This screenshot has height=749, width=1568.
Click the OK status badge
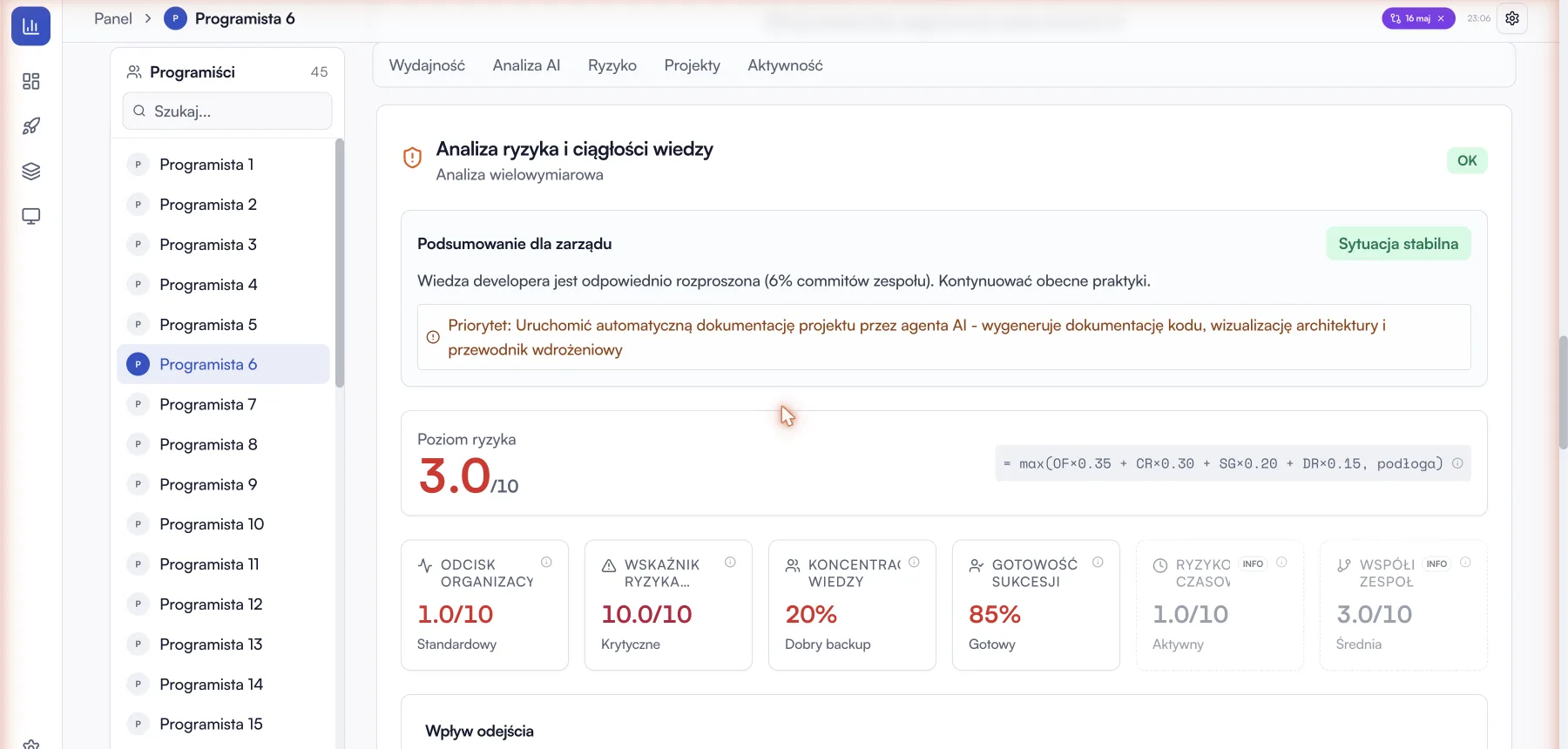(x=1467, y=160)
